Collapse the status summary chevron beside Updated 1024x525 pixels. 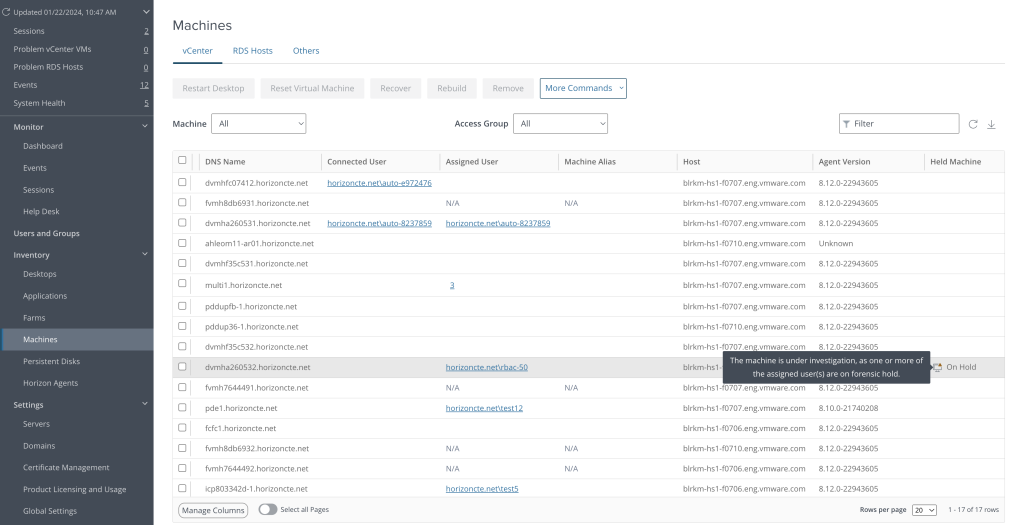click(146, 12)
